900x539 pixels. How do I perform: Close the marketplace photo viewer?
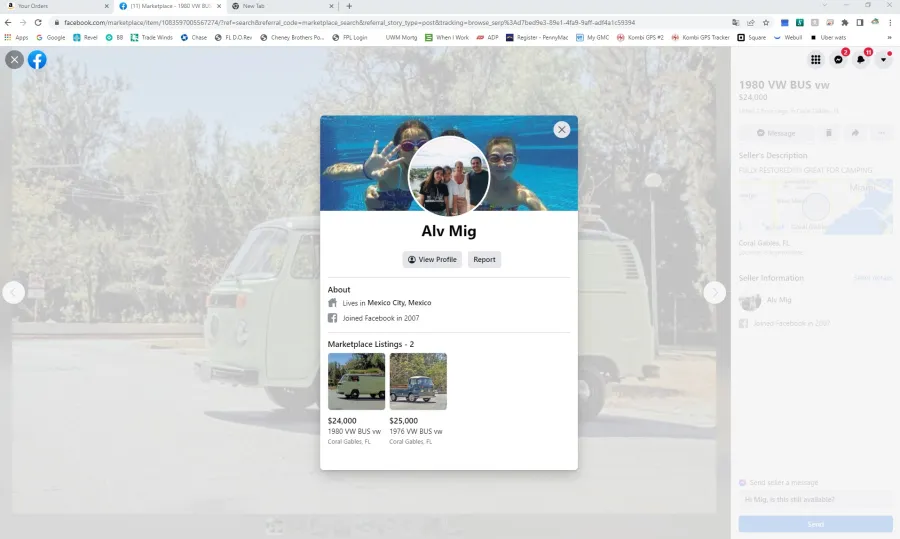tap(14, 60)
